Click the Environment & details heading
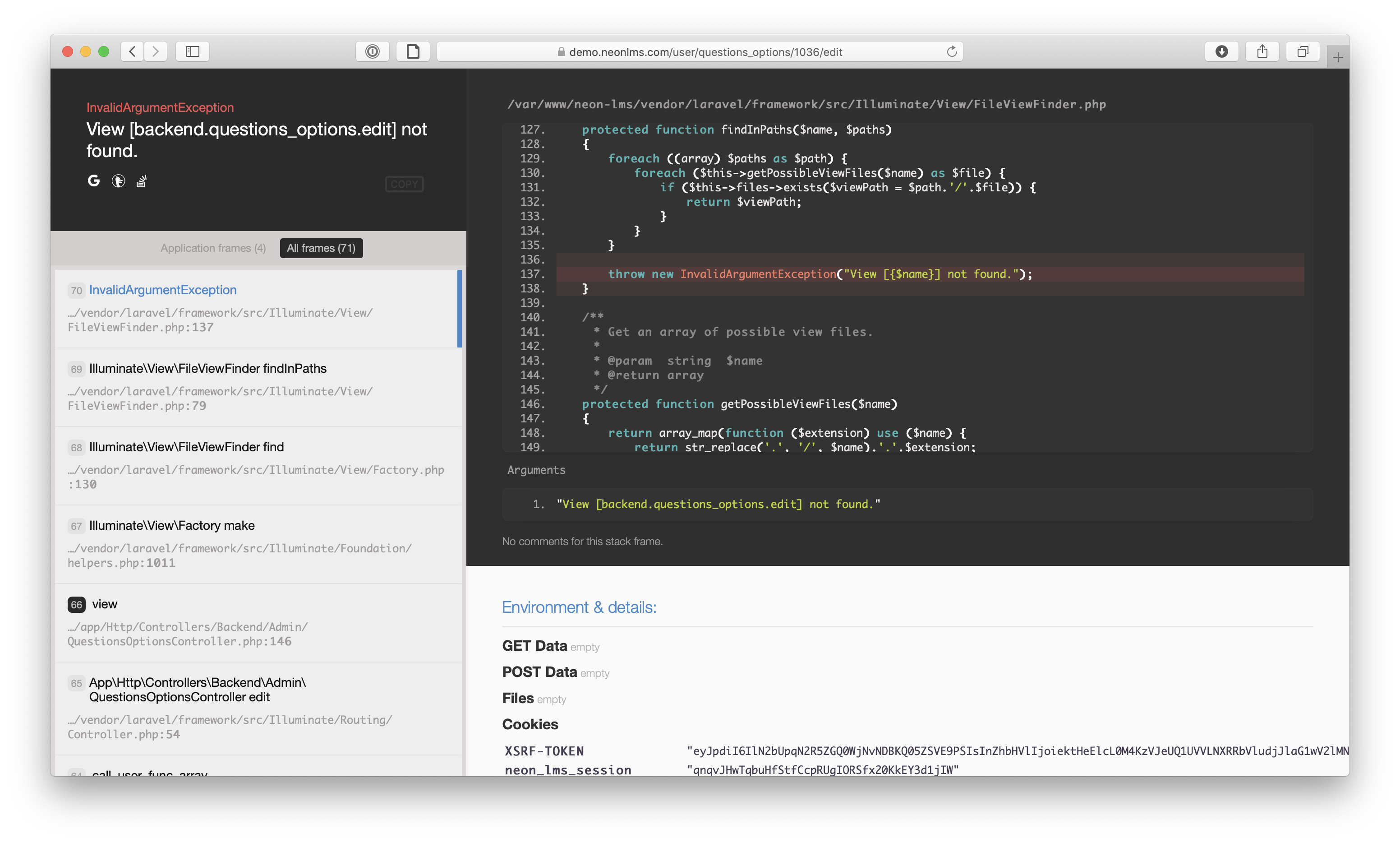 [x=579, y=607]
